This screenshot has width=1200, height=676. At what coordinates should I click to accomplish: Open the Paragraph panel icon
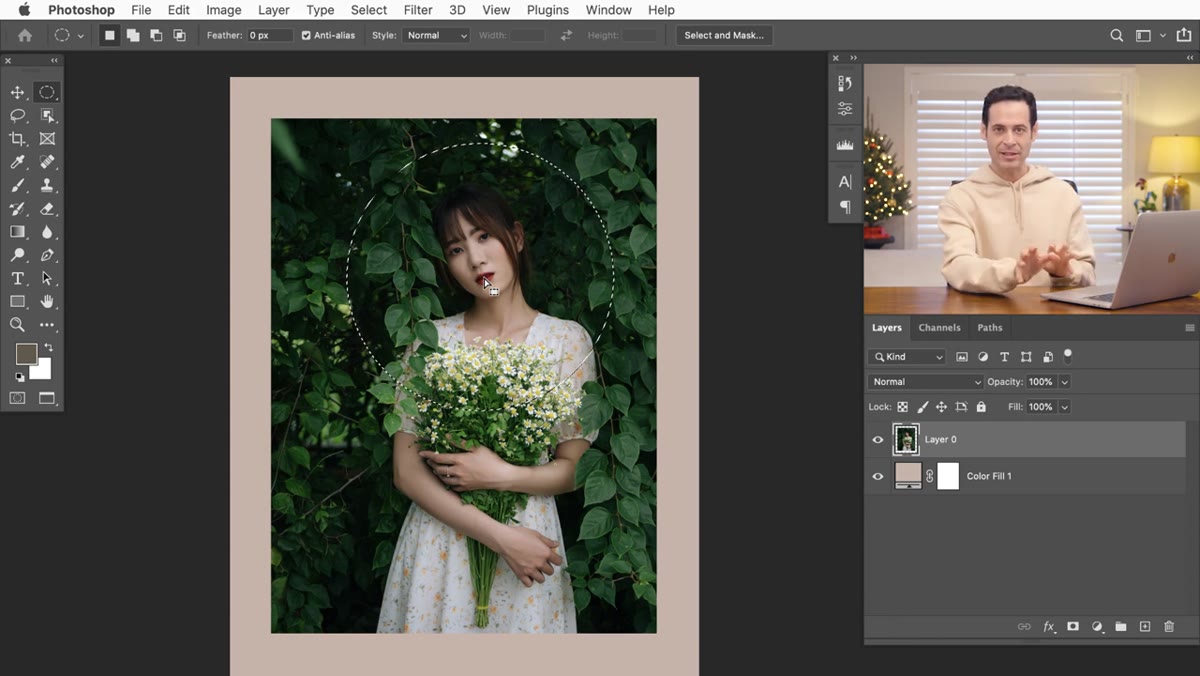[x=845, y=207]
